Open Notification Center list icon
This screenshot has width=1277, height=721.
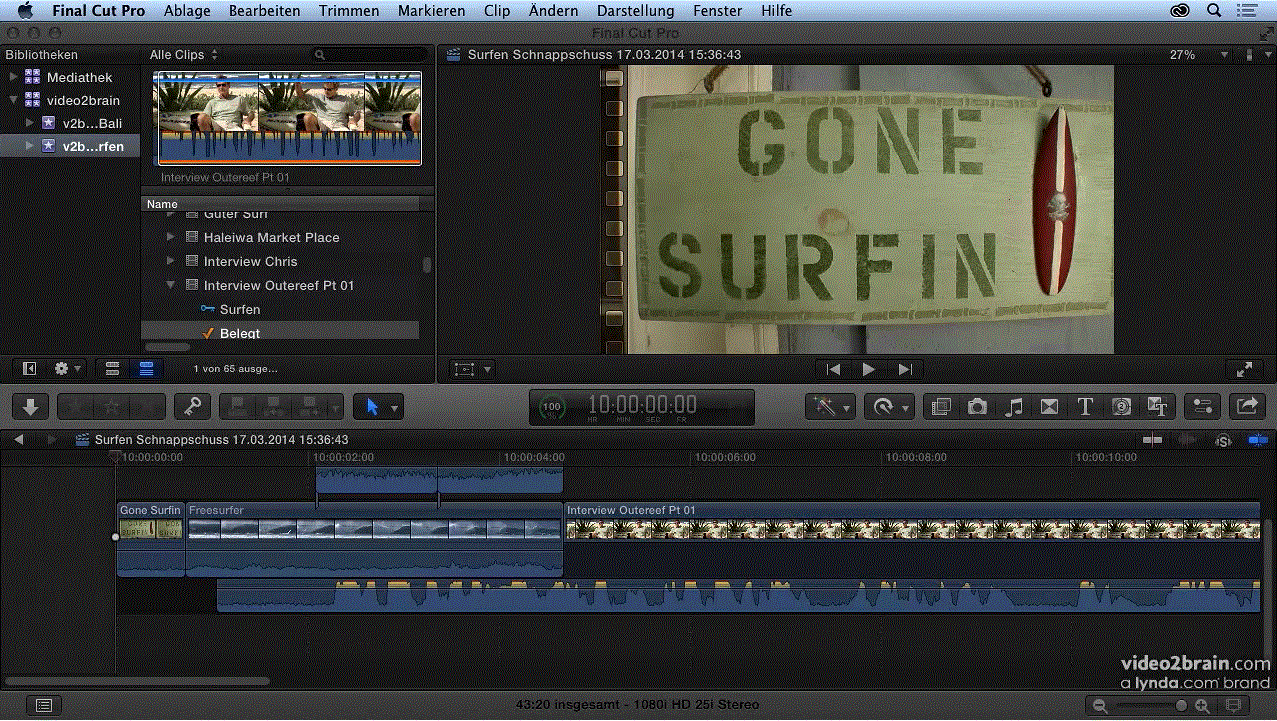click(x=1246, y=11)
